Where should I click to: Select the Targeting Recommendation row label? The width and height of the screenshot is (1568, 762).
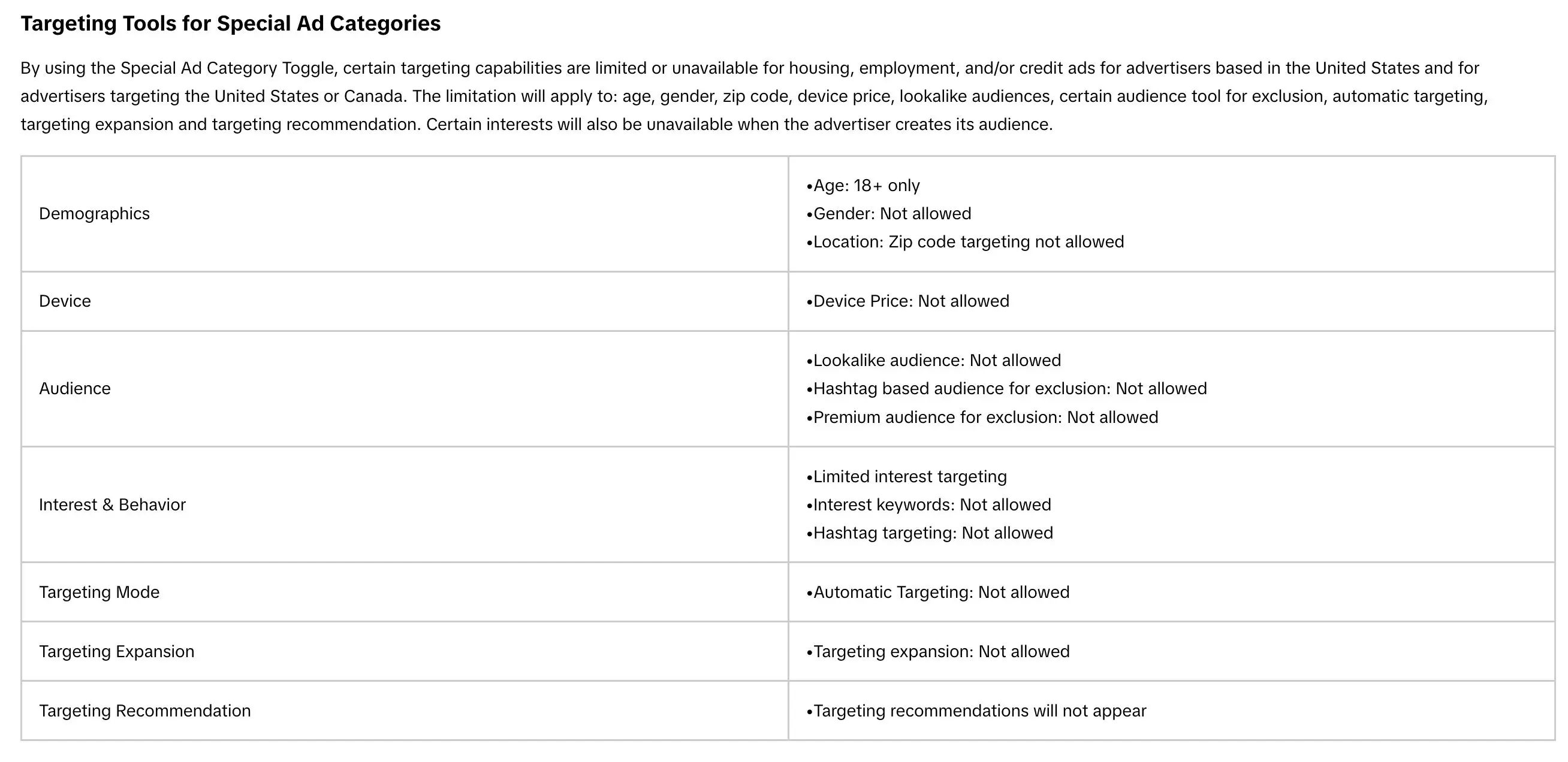click(x=145, y=711)
